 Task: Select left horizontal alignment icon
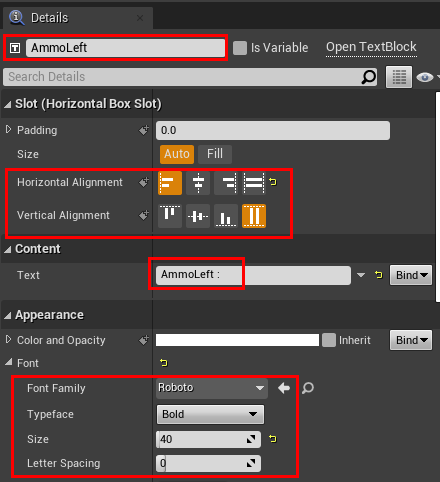170,183
